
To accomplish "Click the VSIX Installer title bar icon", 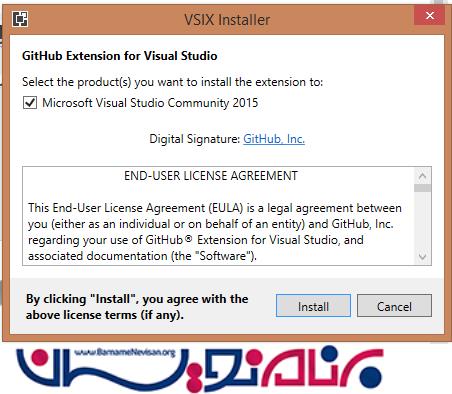I will point(20,19).
